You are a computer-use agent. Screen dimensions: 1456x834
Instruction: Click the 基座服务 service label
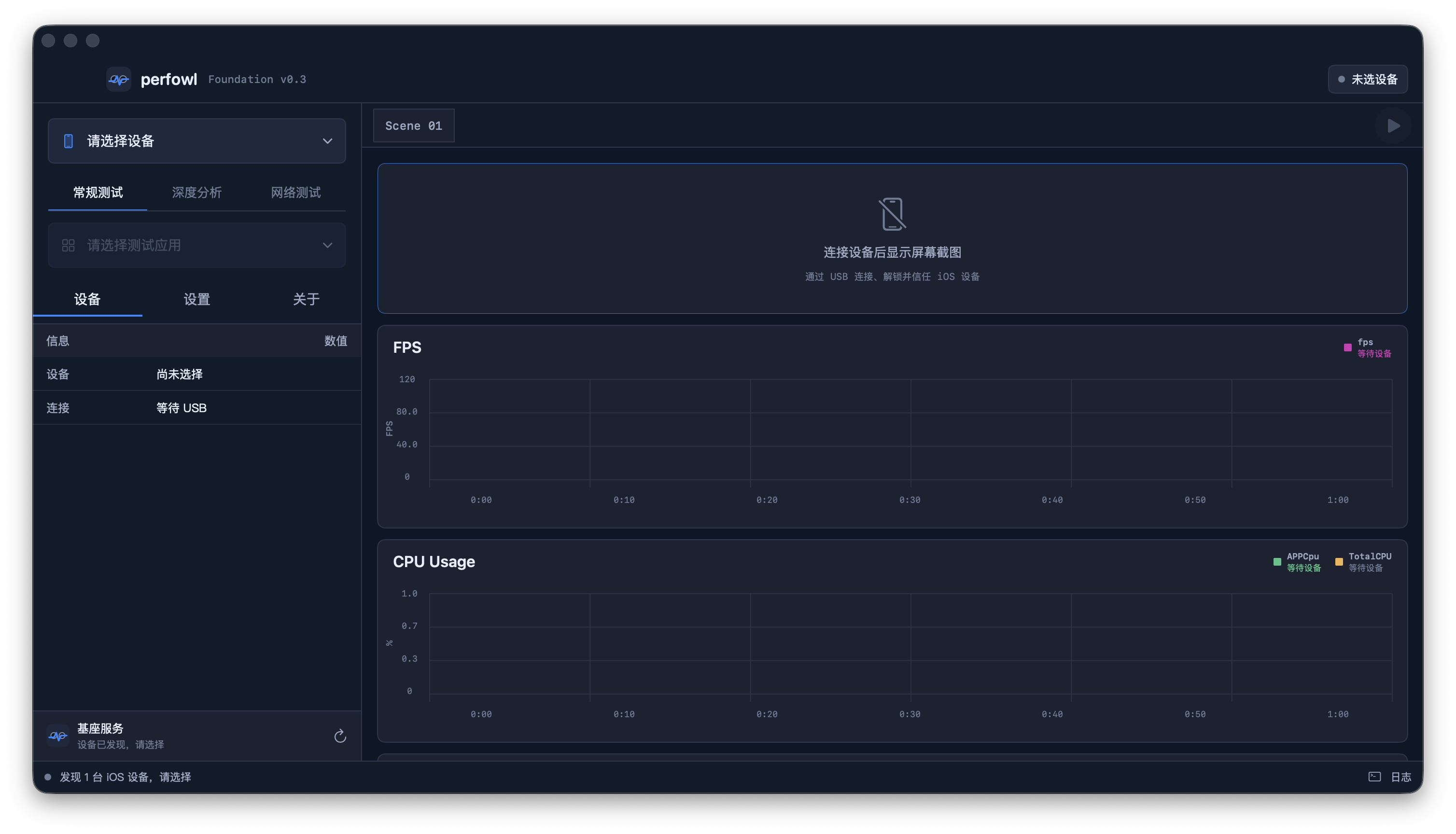point(100,728)
